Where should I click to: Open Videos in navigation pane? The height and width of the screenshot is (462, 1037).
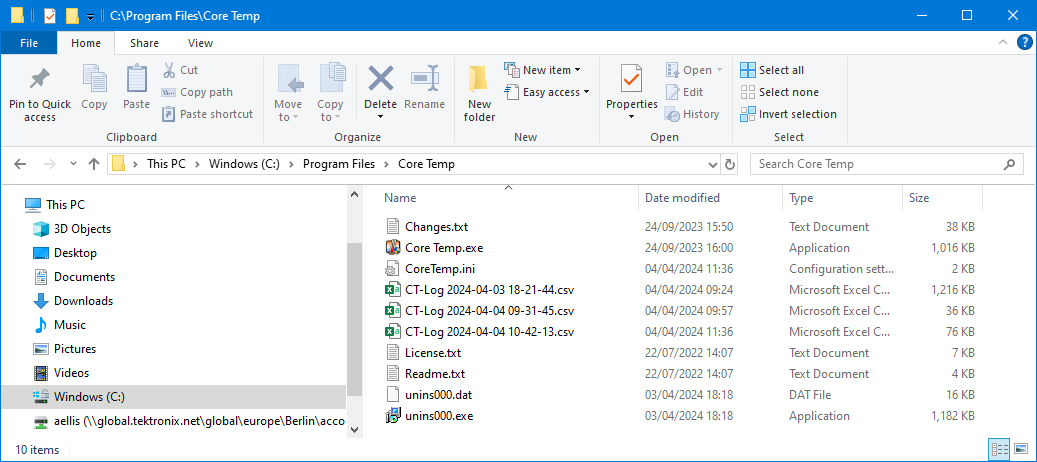[71, 373]
